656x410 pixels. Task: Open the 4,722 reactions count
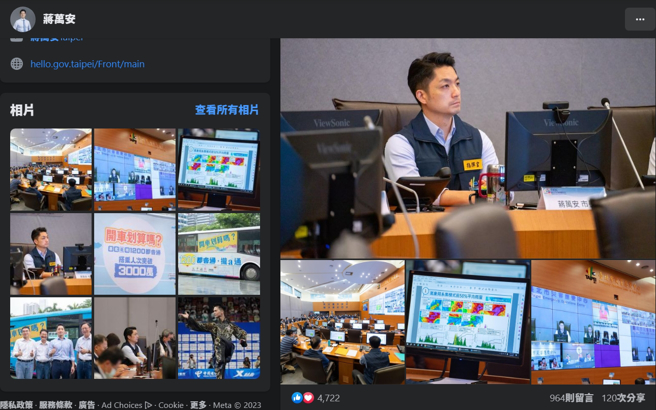(x=329, y=398)
